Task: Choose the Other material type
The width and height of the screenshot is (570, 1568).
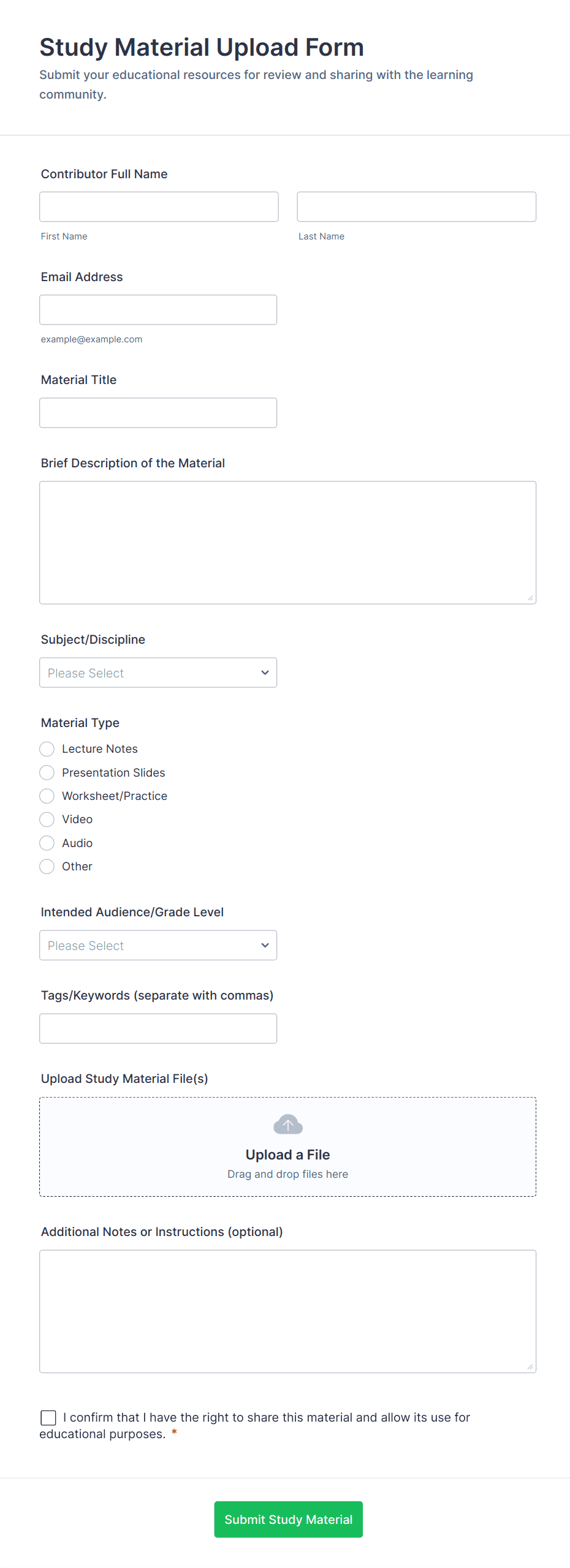Action: 47,867
